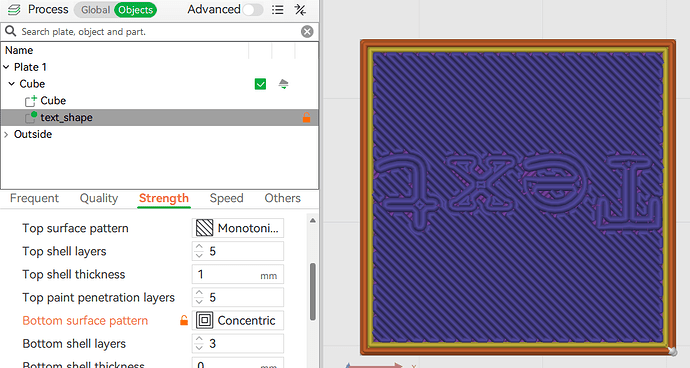Click the support painting icon on Cube row
The image size is (690, 368).
[283, 84]
